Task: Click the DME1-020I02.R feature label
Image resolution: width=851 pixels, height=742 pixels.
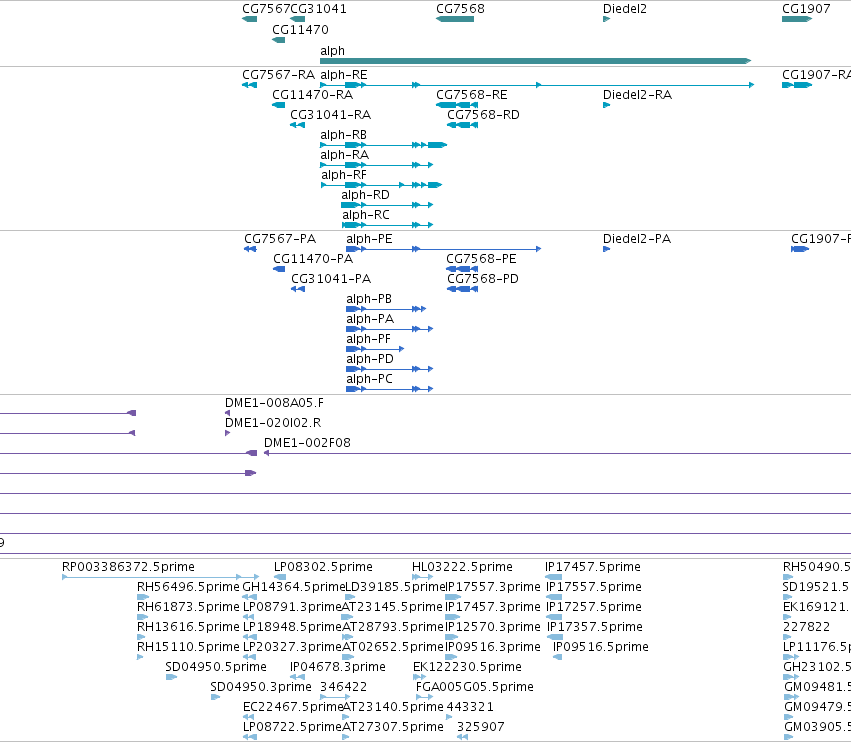Action: coord(273,422)
